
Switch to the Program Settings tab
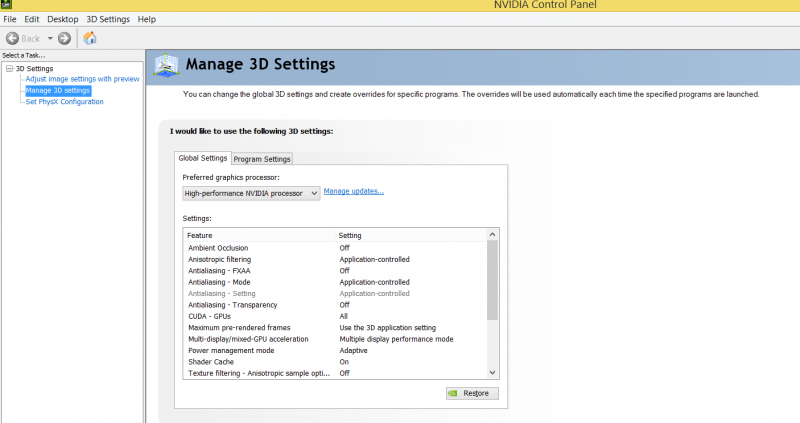(x=262, y=159)
